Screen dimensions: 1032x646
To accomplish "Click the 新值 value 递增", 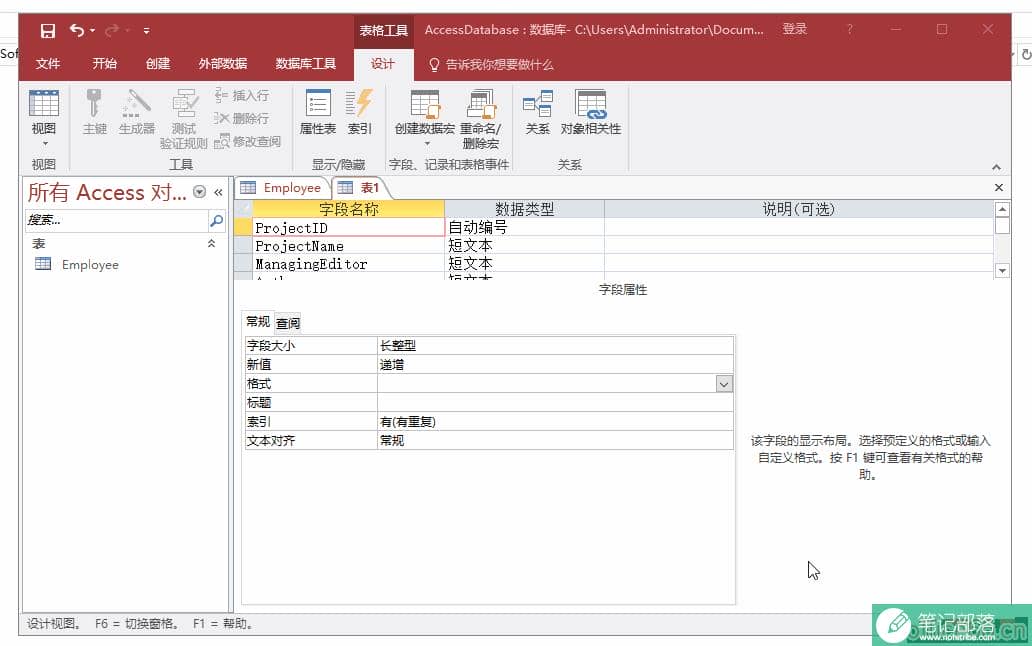I will tap(555, 364).
